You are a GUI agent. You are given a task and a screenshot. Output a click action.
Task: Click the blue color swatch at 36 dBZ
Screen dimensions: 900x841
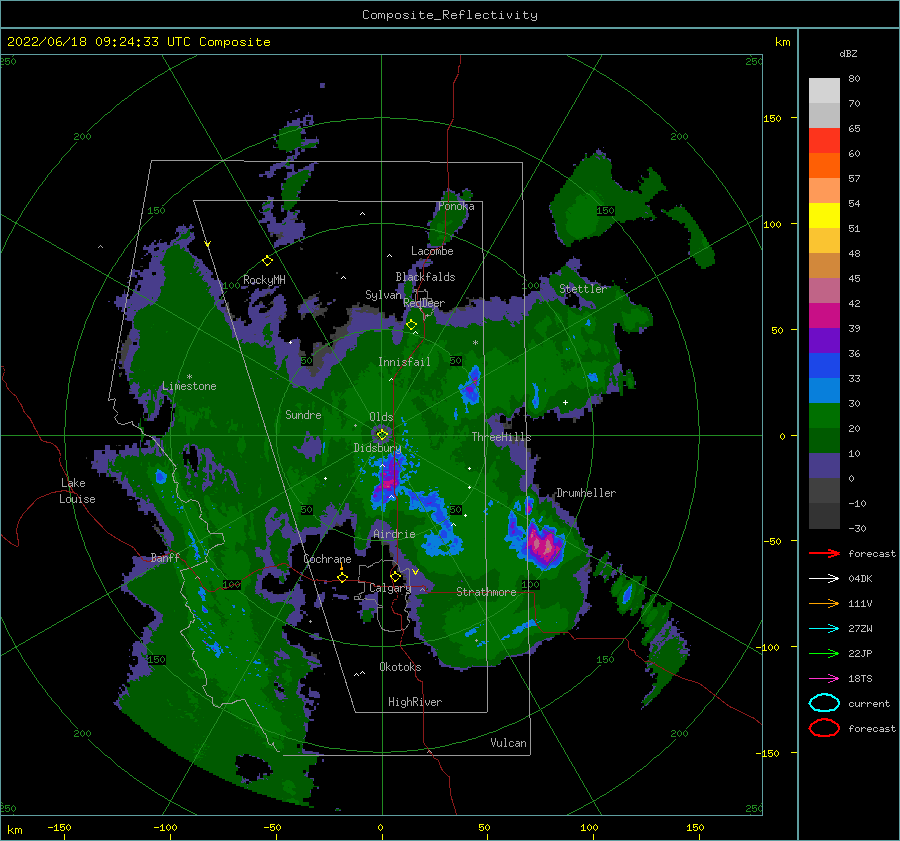click(824, 366)
